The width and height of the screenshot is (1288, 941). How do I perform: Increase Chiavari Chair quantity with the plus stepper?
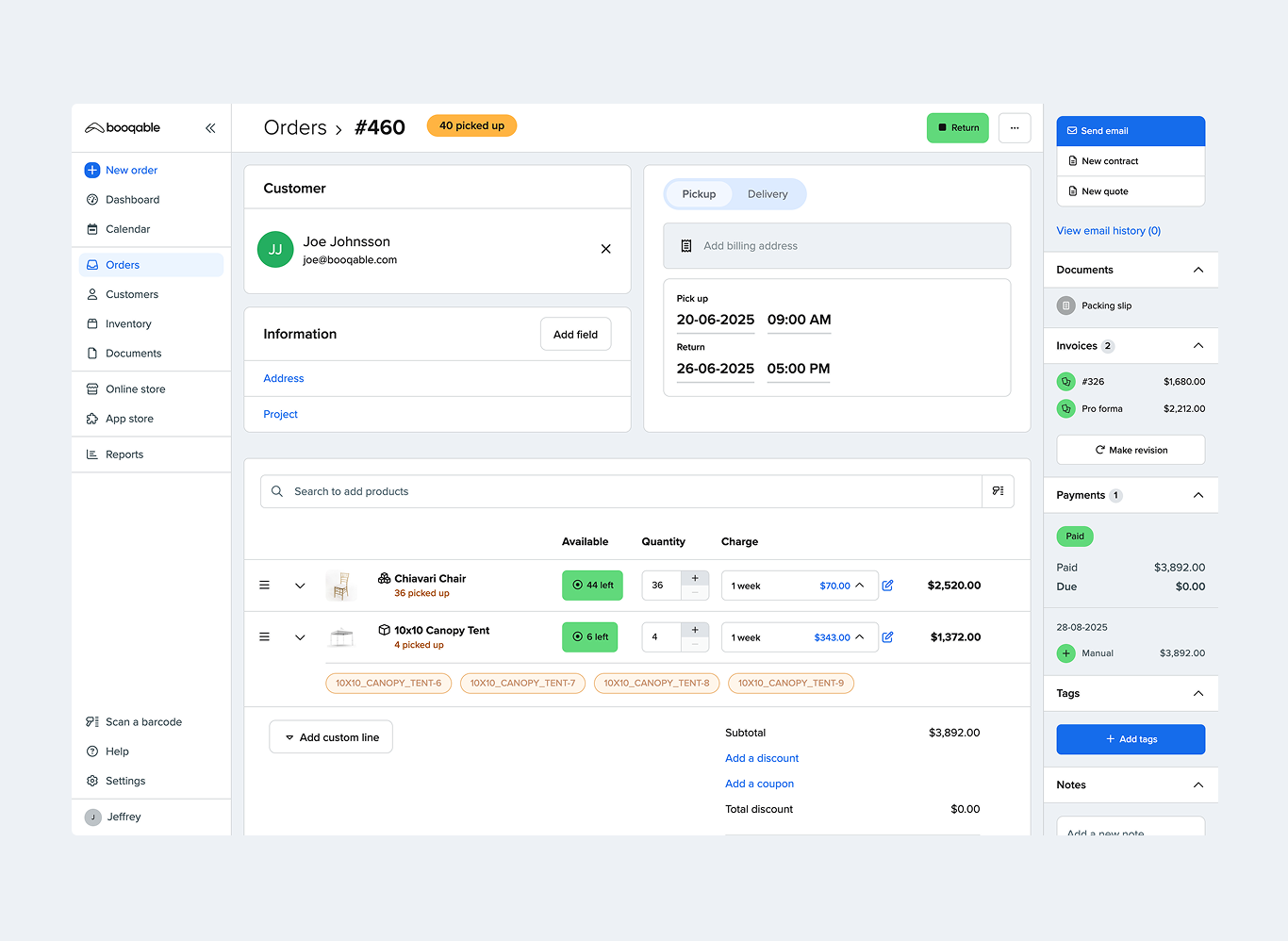coord(695,578)
